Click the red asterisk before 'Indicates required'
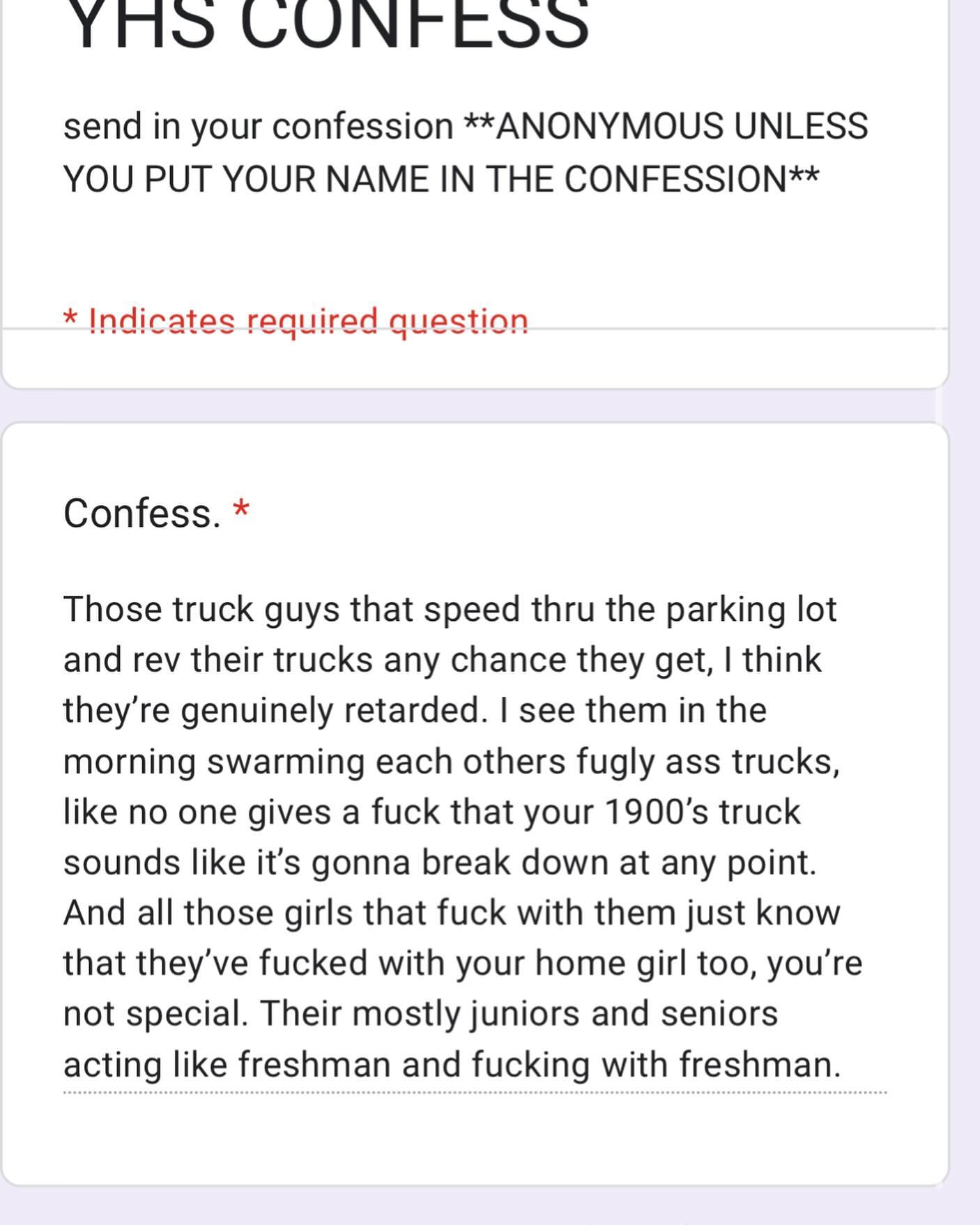This screenshot has width=980, height=1225. 70,319
